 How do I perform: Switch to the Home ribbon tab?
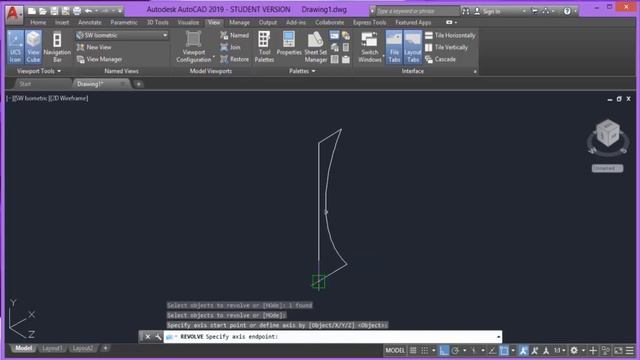[x=38, y=22]
